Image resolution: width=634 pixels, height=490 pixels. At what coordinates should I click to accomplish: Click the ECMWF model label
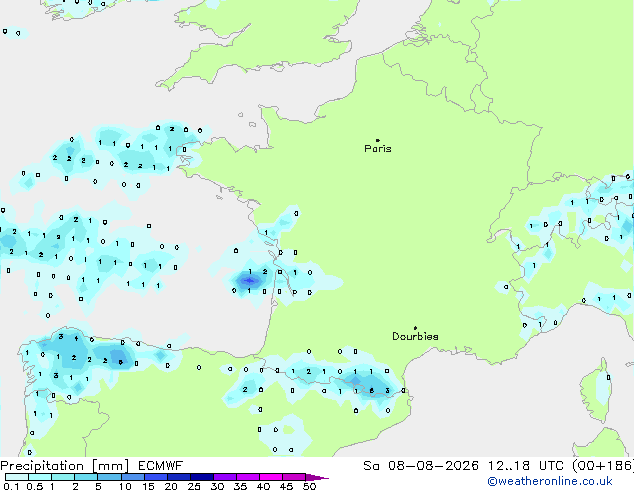[161, 466]
